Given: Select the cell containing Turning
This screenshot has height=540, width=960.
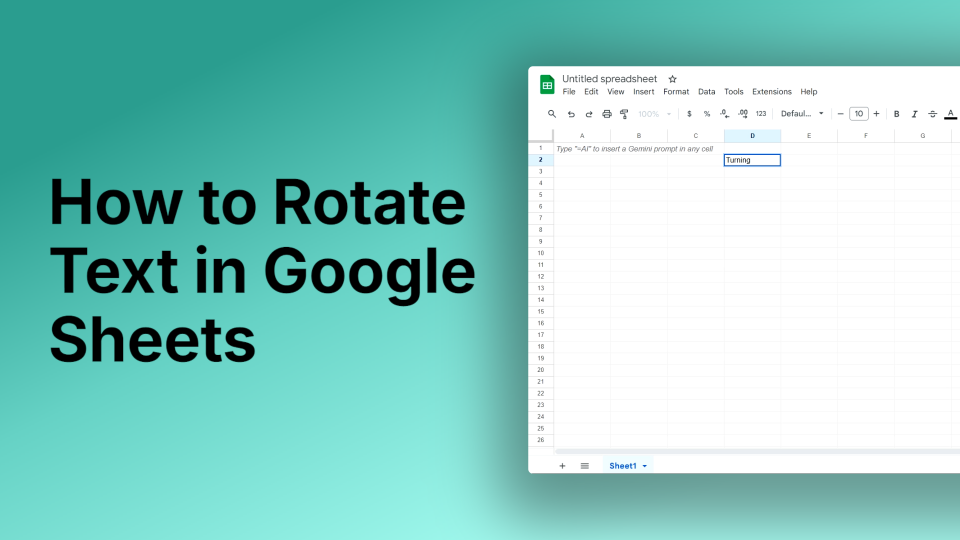Looking at the screenshot, I should tap(752, 160).
